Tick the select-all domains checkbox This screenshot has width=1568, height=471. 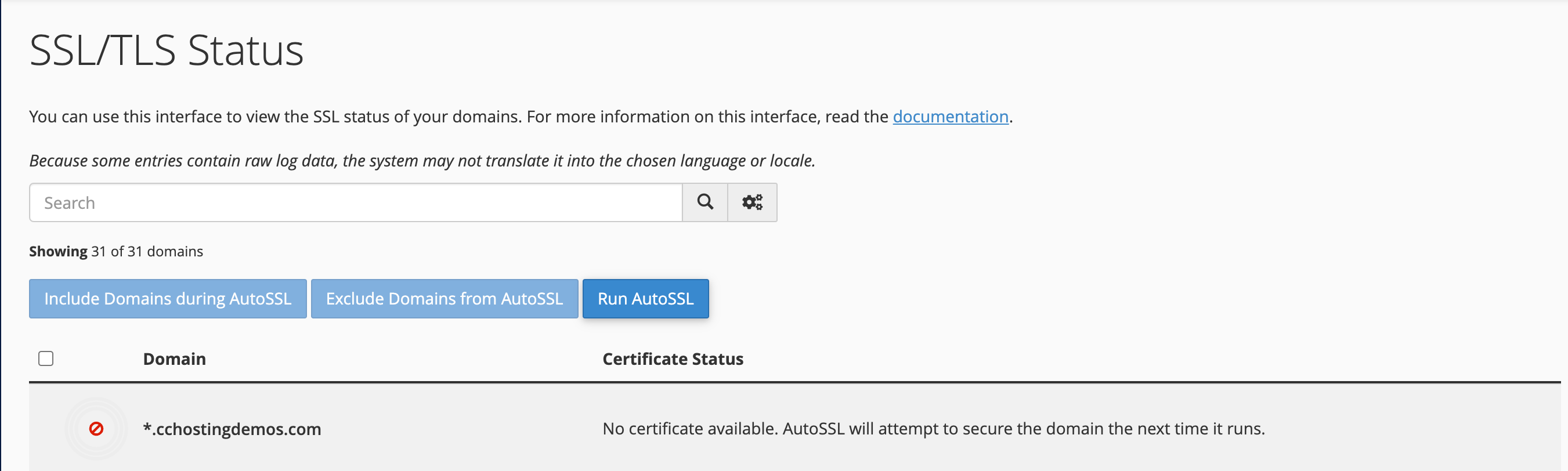click(x=46, y=358)
